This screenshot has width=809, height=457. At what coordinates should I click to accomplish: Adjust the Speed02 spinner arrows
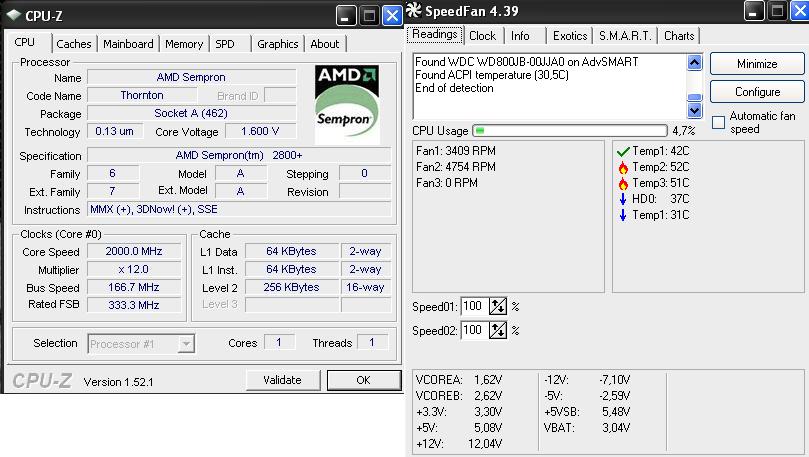coord(498,330)
